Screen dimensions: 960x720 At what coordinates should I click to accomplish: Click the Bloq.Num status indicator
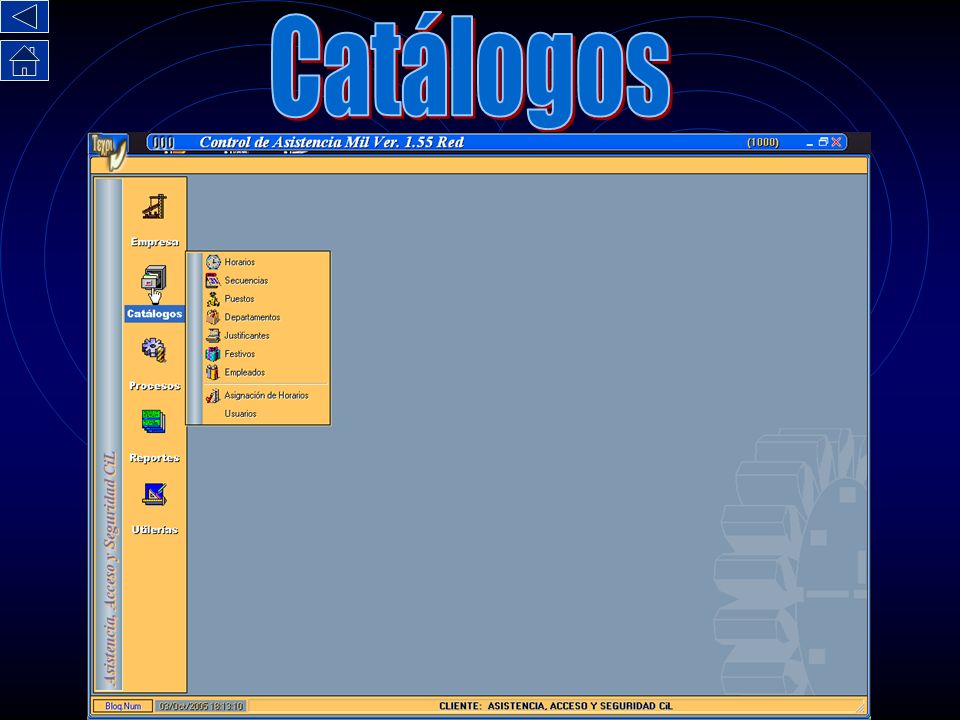(x=123, y=706)
